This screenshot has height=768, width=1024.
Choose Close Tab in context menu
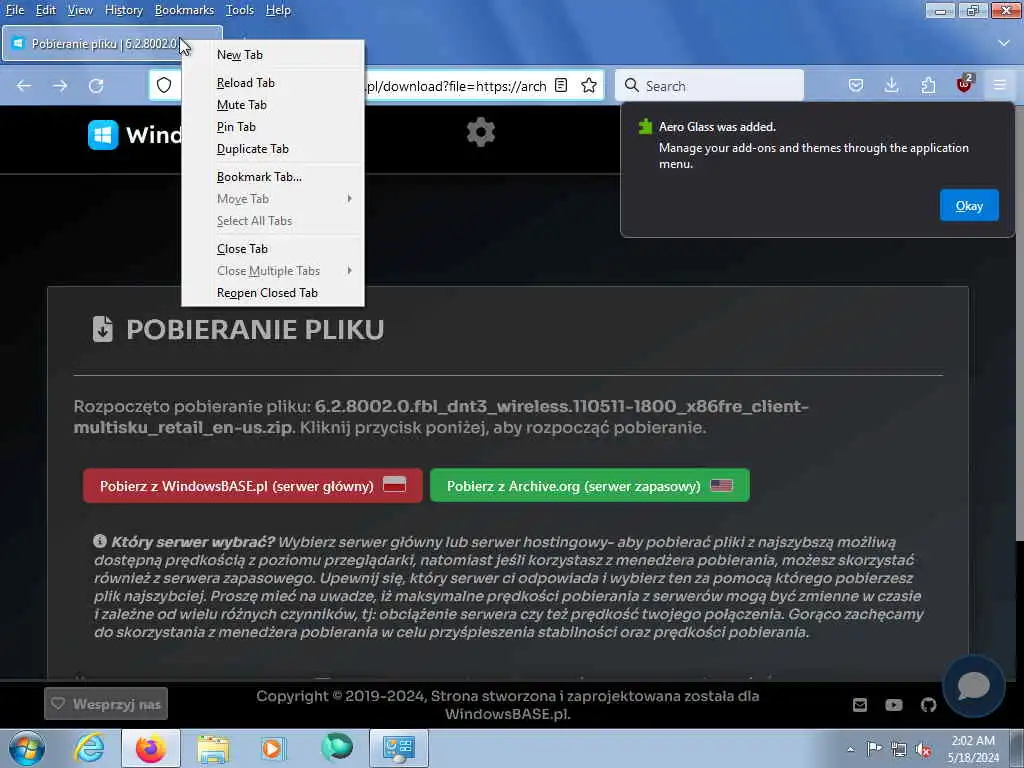click(273, 249)
